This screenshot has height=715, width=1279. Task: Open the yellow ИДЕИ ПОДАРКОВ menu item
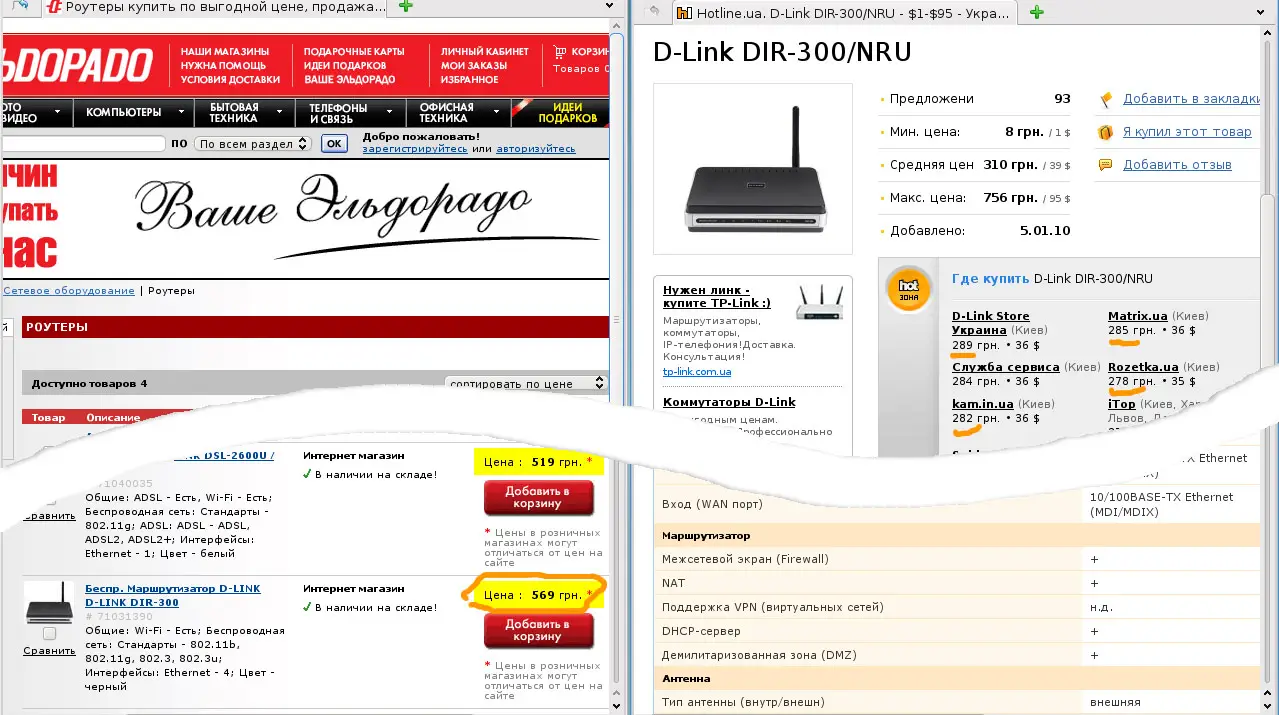click(x=567, y=112)
